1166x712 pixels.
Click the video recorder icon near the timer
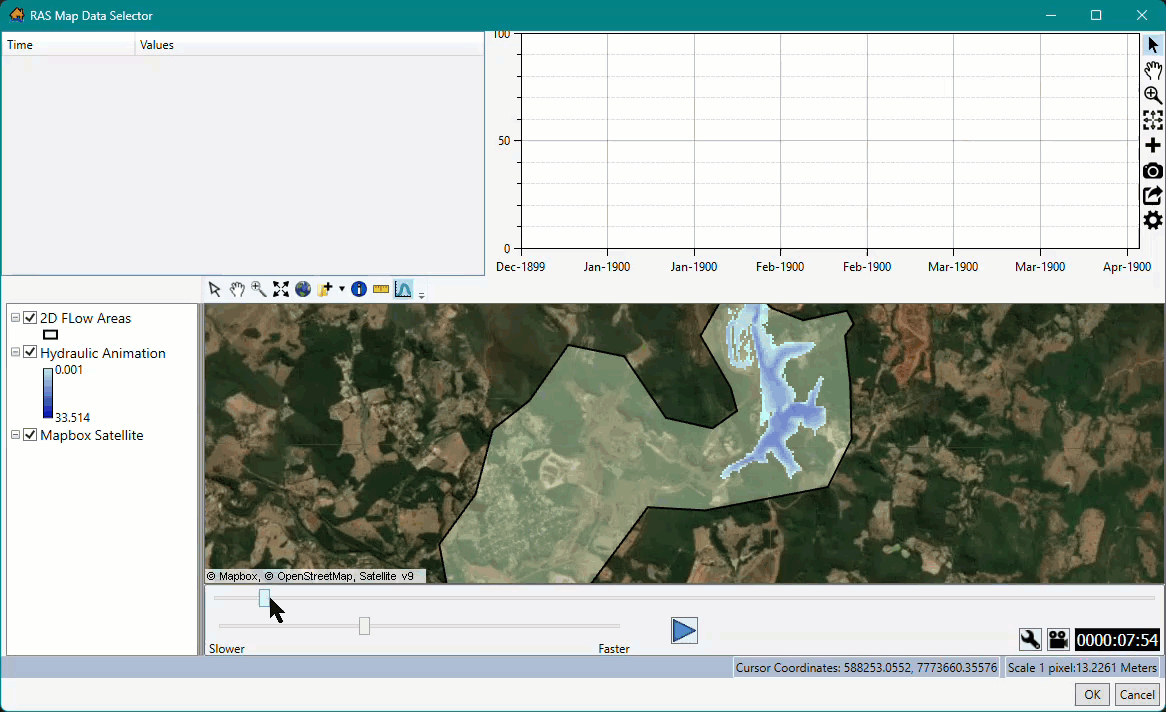pyautogui.click(x=1058, y=639)
